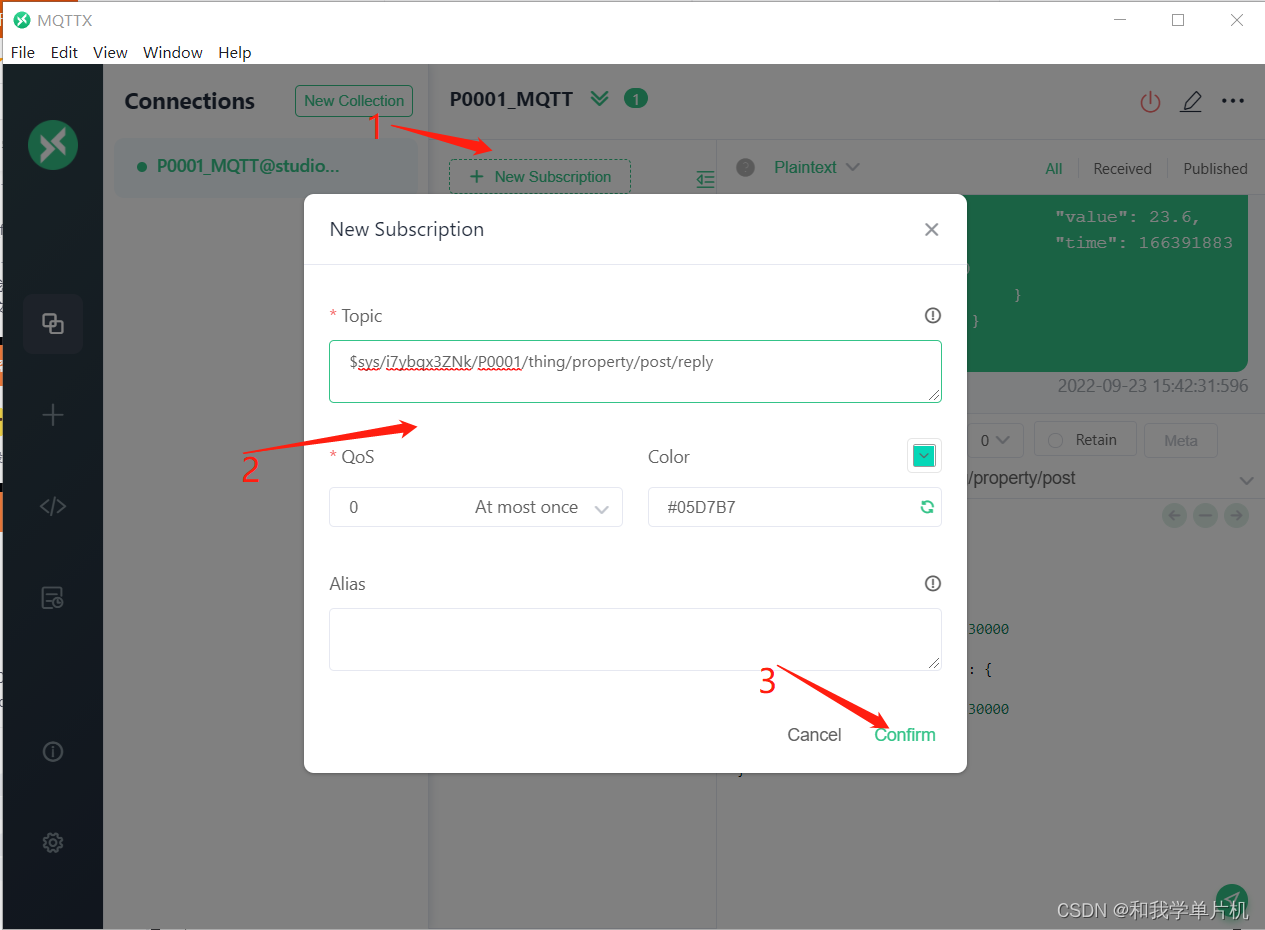Click the message timestamp 2022-09-23 15:42:31:596

[1153, 386]
